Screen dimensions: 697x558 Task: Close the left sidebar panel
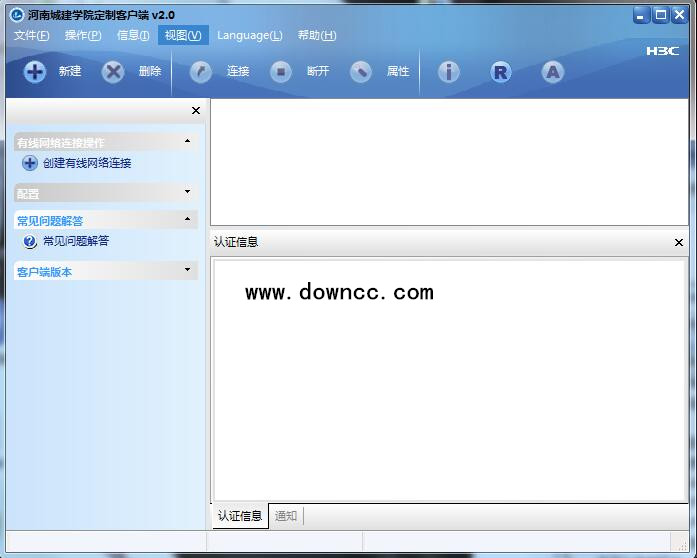click(x=196, y=111)
